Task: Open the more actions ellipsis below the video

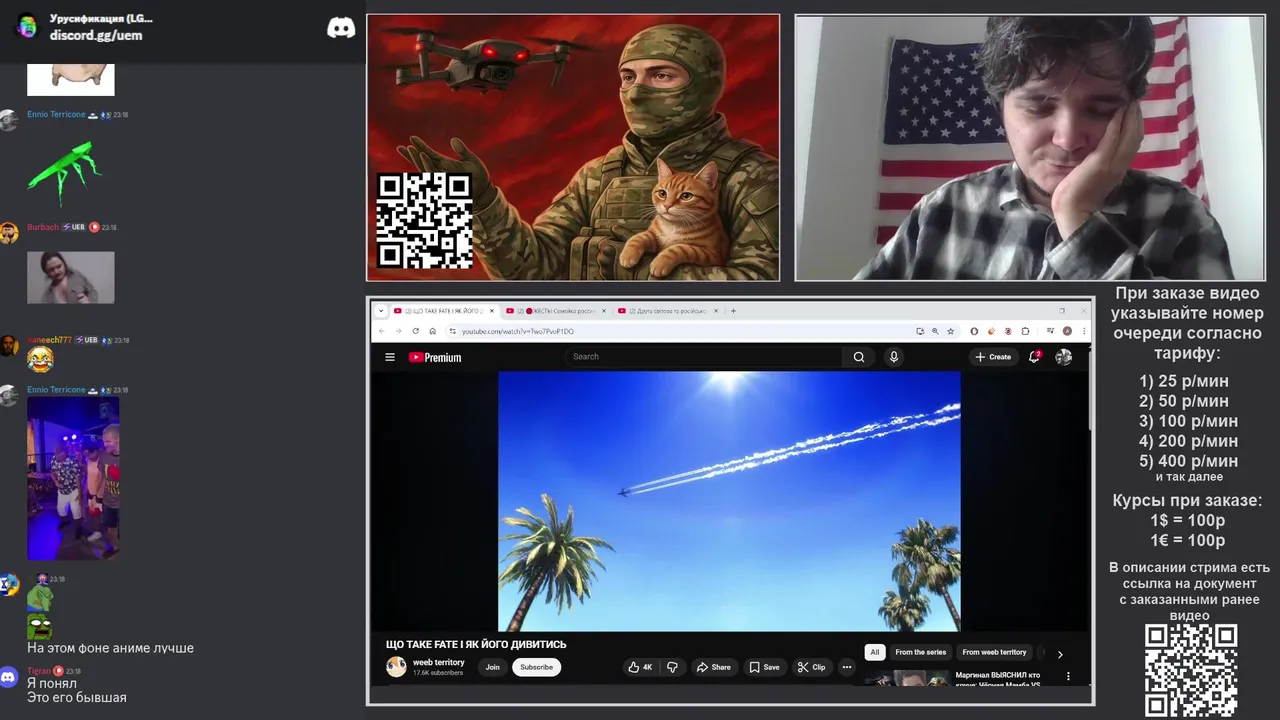Action: [847, 667]
